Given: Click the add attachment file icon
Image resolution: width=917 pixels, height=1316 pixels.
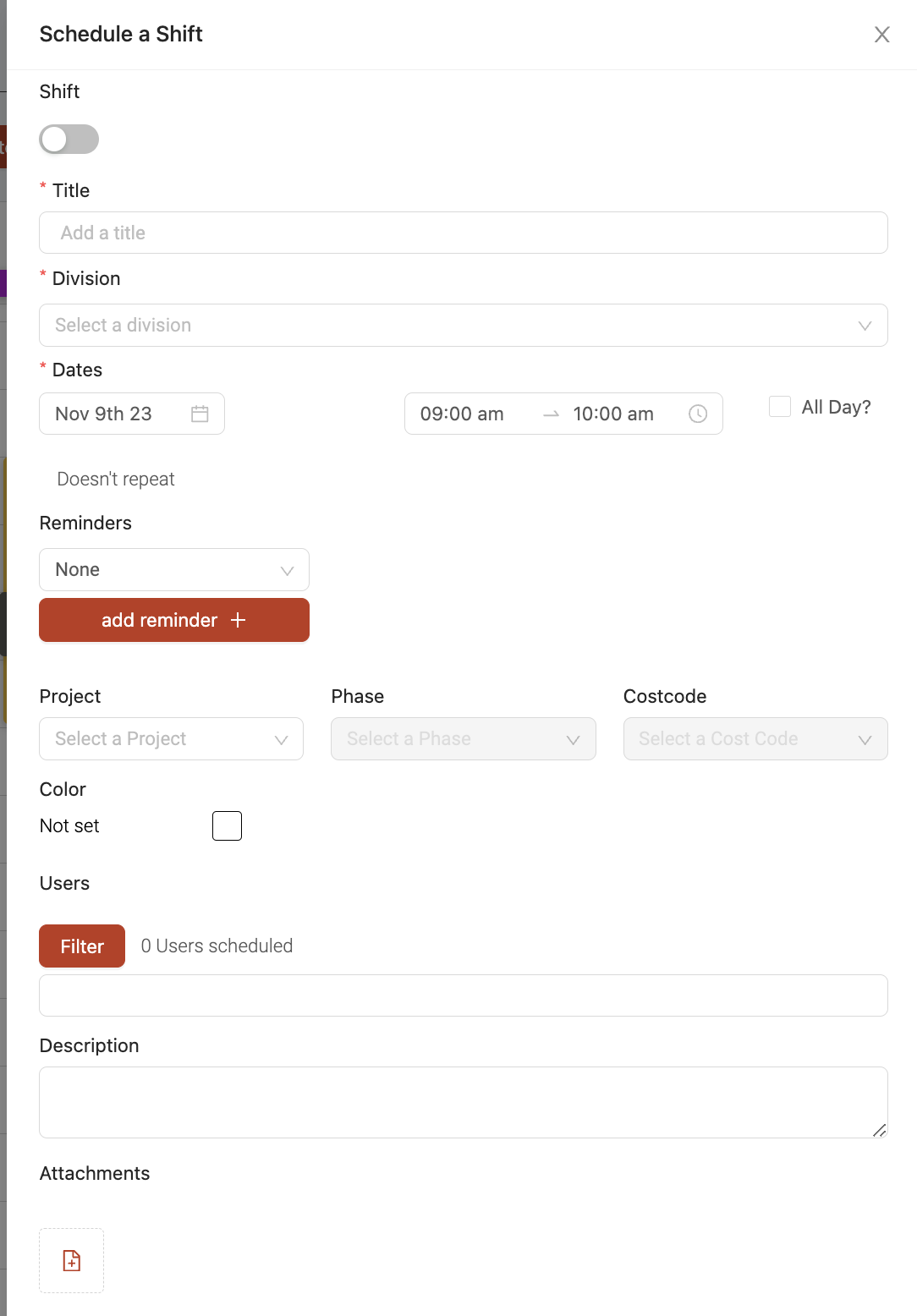Looking at the screenshot, I should pos(72,1260).
